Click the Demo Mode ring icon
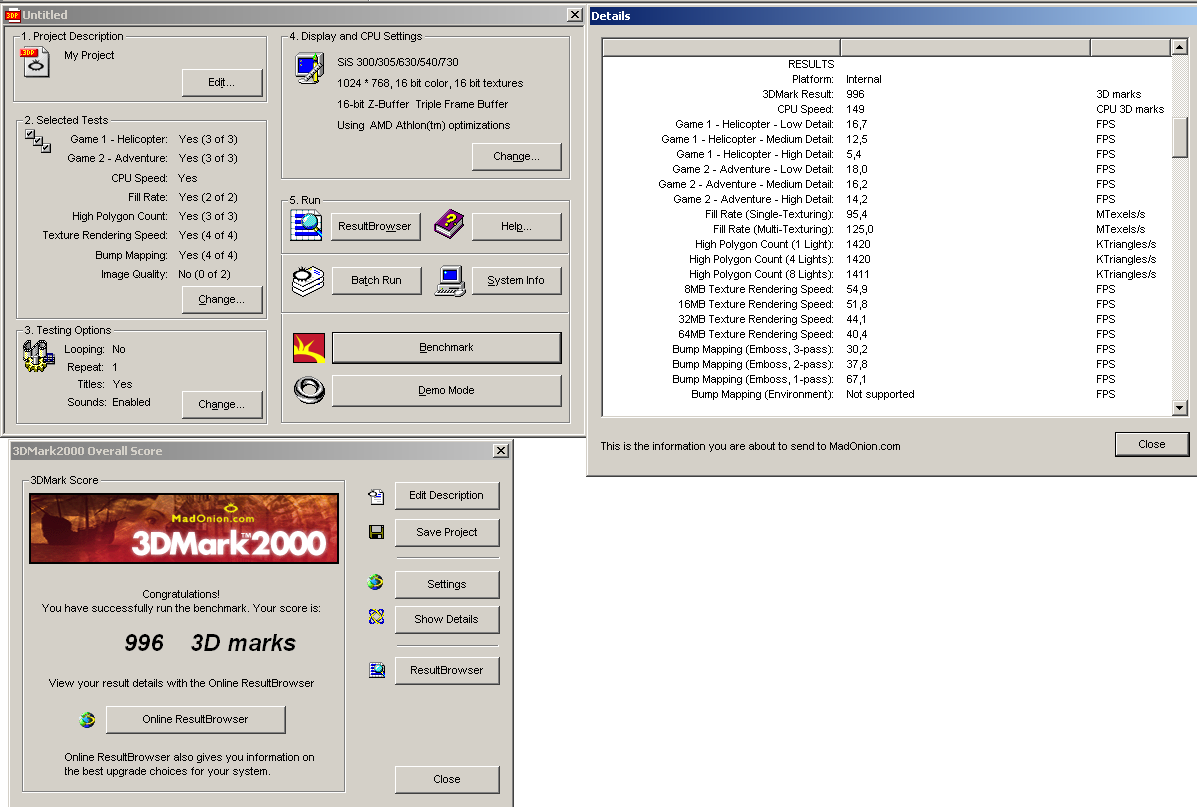This screenshot has width=1197, height=807. pyautogui.click(x=308, y=390)
